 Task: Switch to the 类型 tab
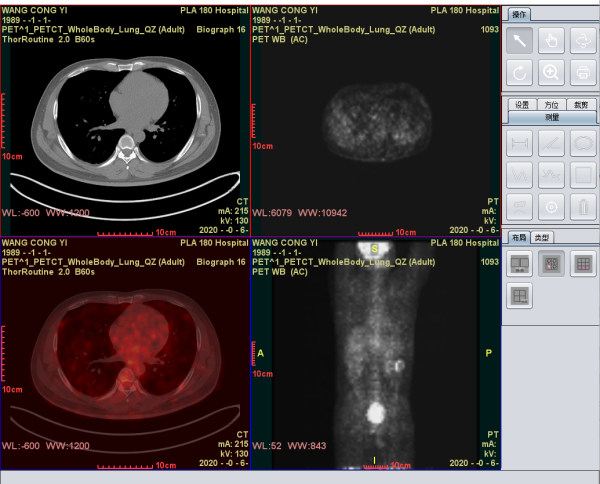pyautogui.click(x=541, y=237)
